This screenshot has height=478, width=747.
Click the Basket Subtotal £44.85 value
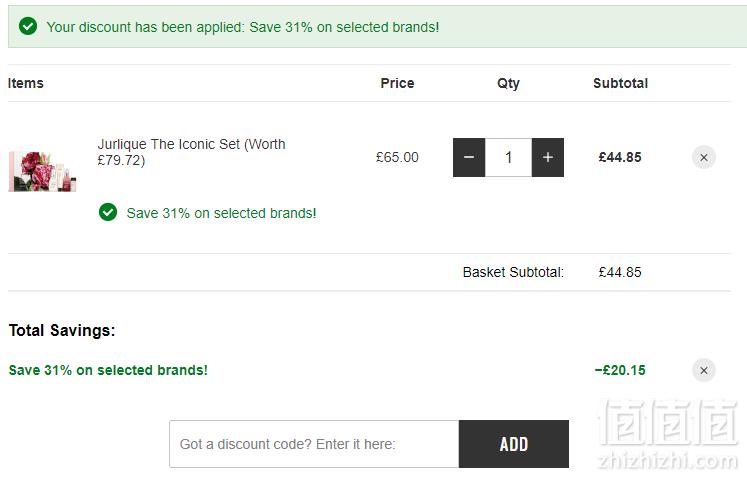click(620, 272)
